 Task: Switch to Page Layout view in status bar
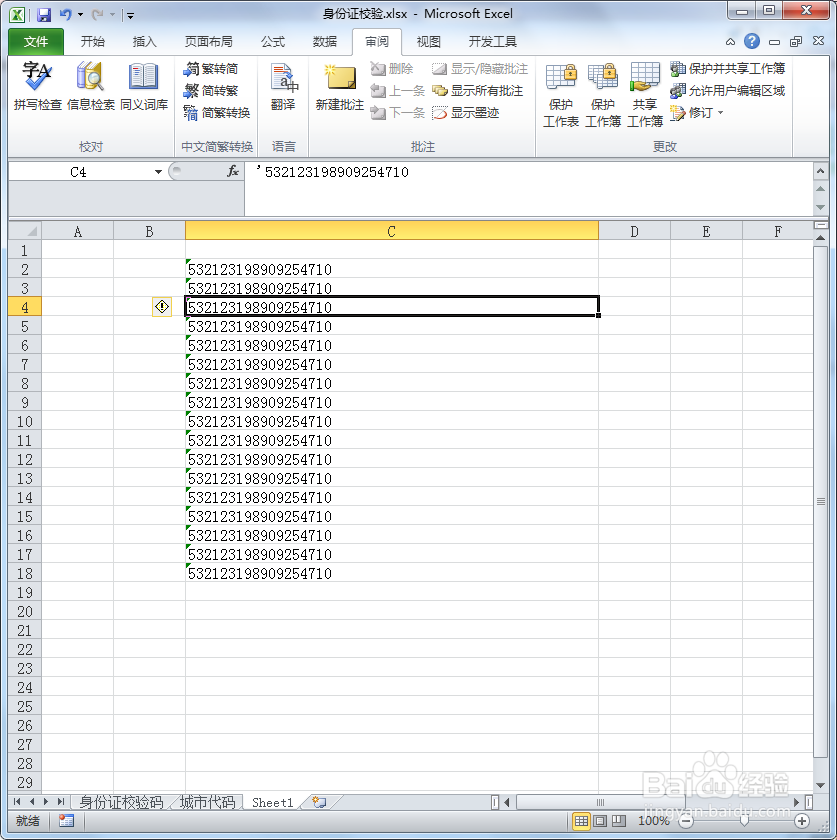click(600, 821)
